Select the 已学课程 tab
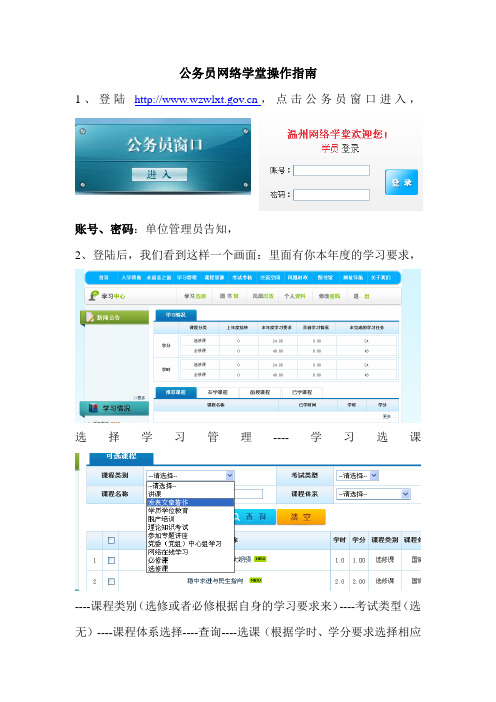Screen dimensions: 496x702 coord(302,392)
